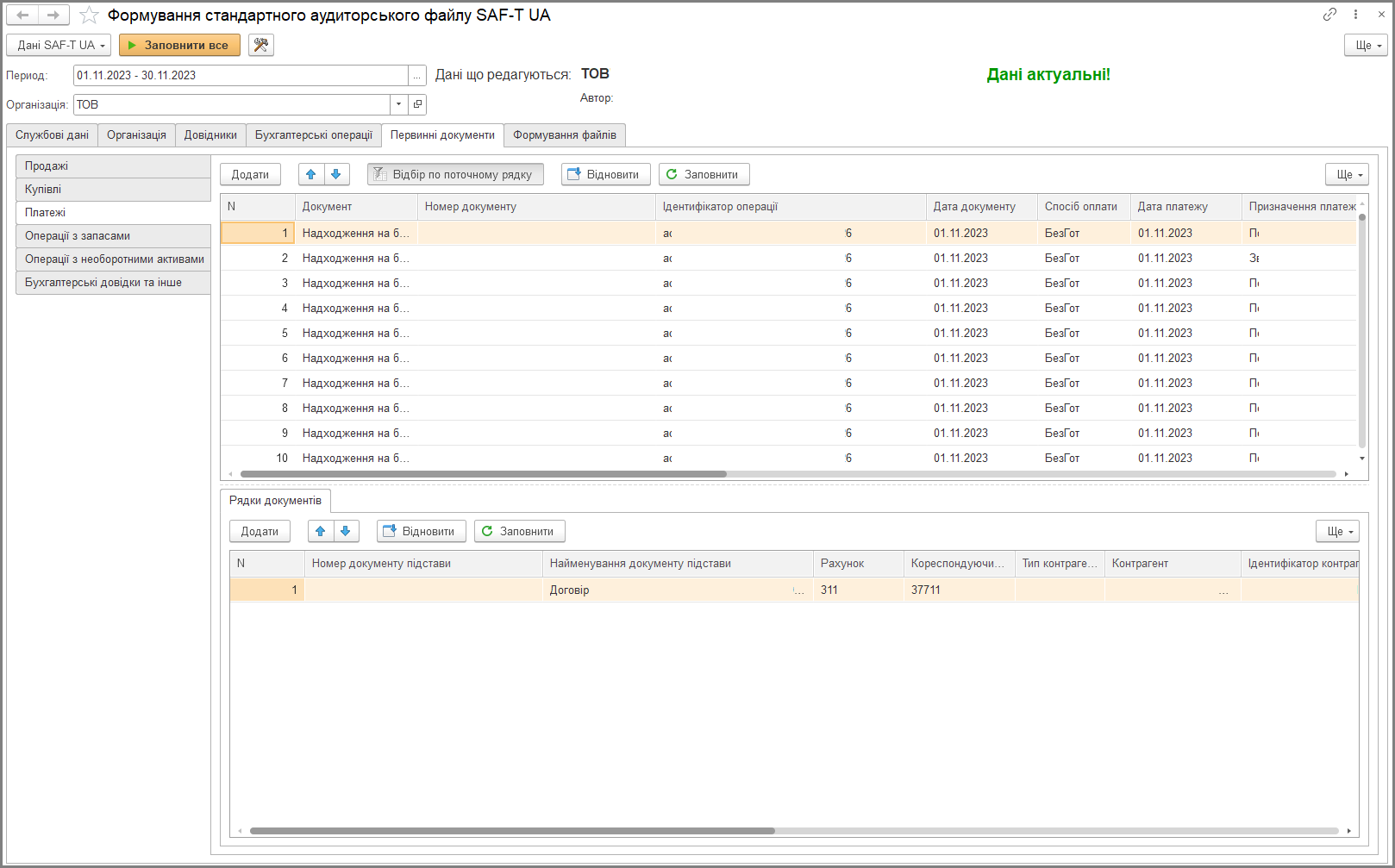Open organization record via the open-form icon
The width and height of the screenshot is (1395, 868).
tap(417, 104)
